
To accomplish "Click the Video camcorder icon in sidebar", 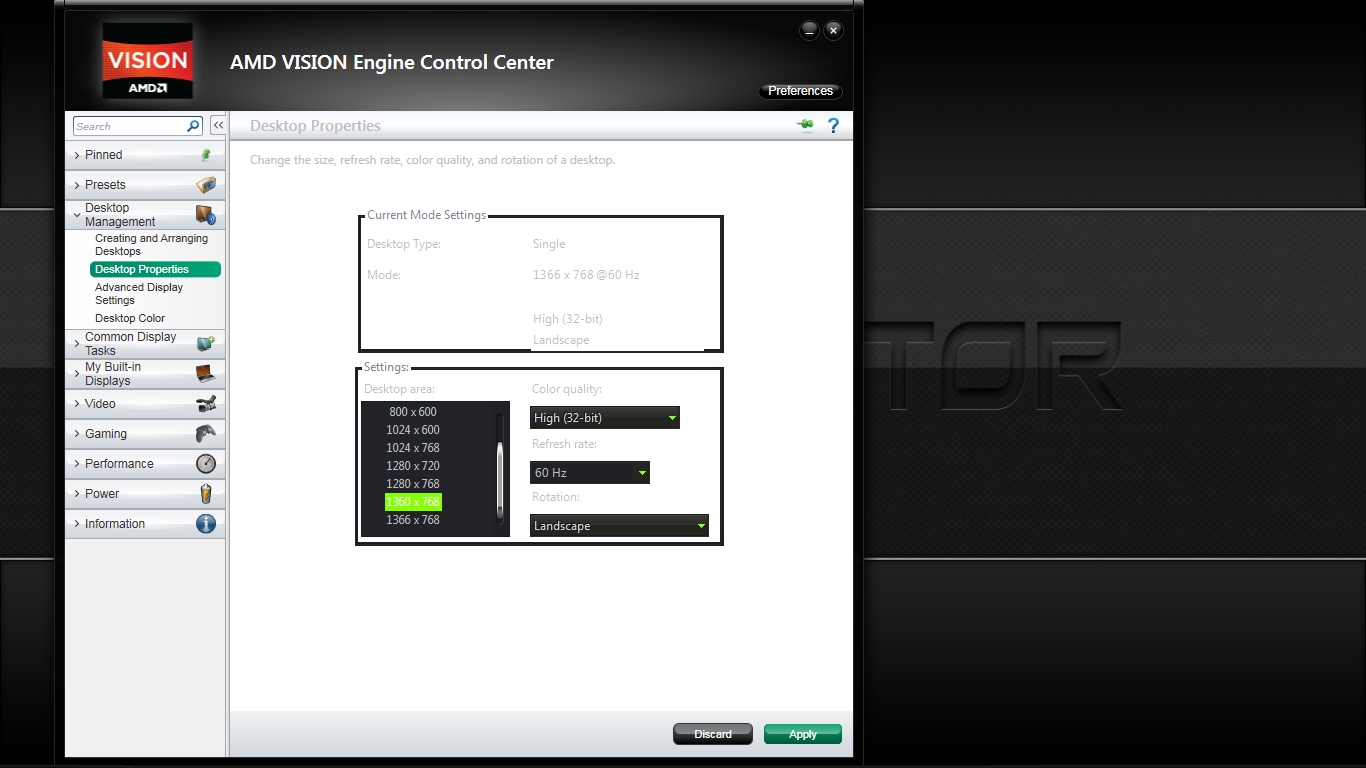I will pos(207,404).
